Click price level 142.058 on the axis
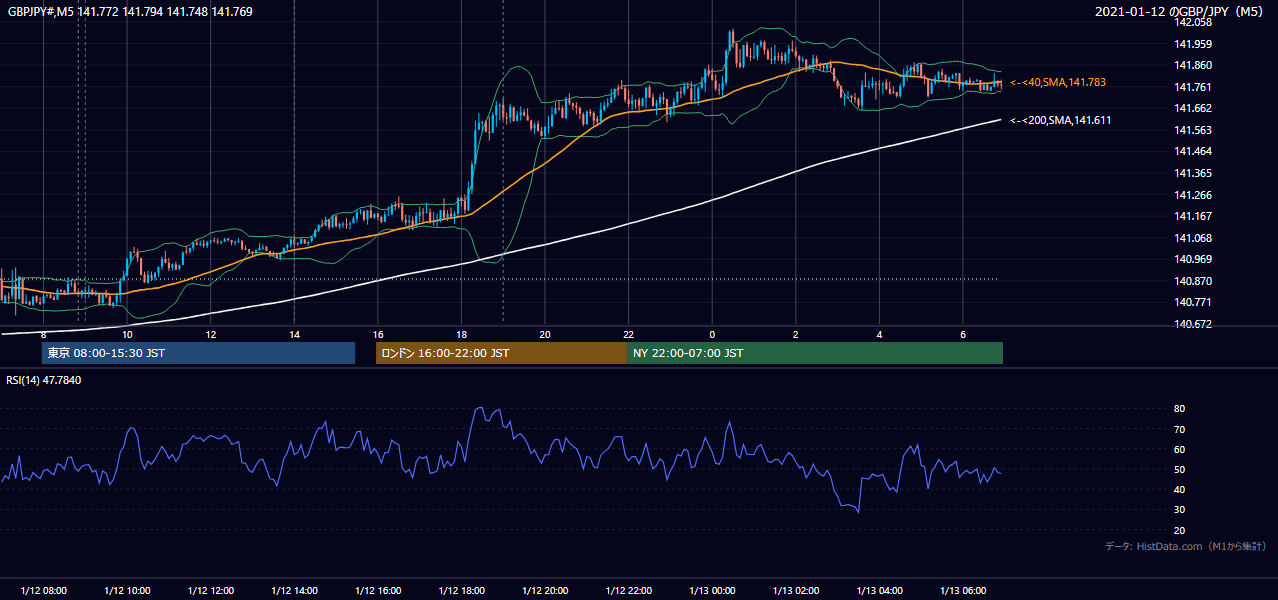 [1193, 22]
